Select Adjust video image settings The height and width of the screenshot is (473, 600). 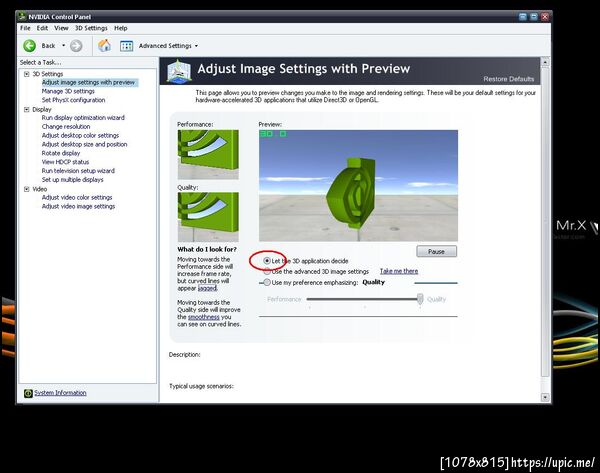point(78,206)
